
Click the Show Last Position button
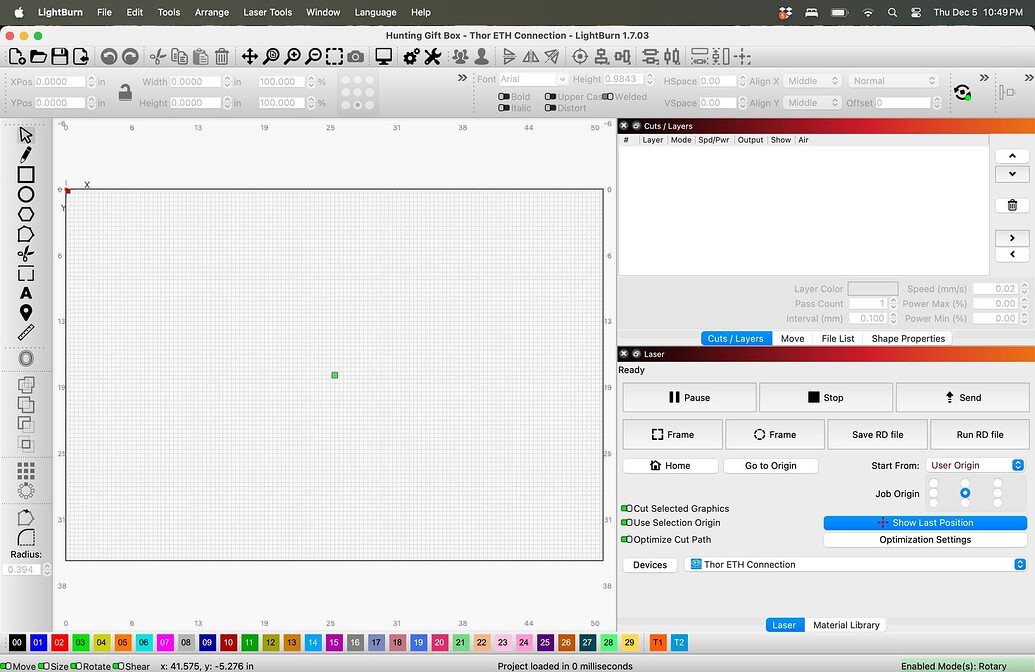tap(924, 522)
